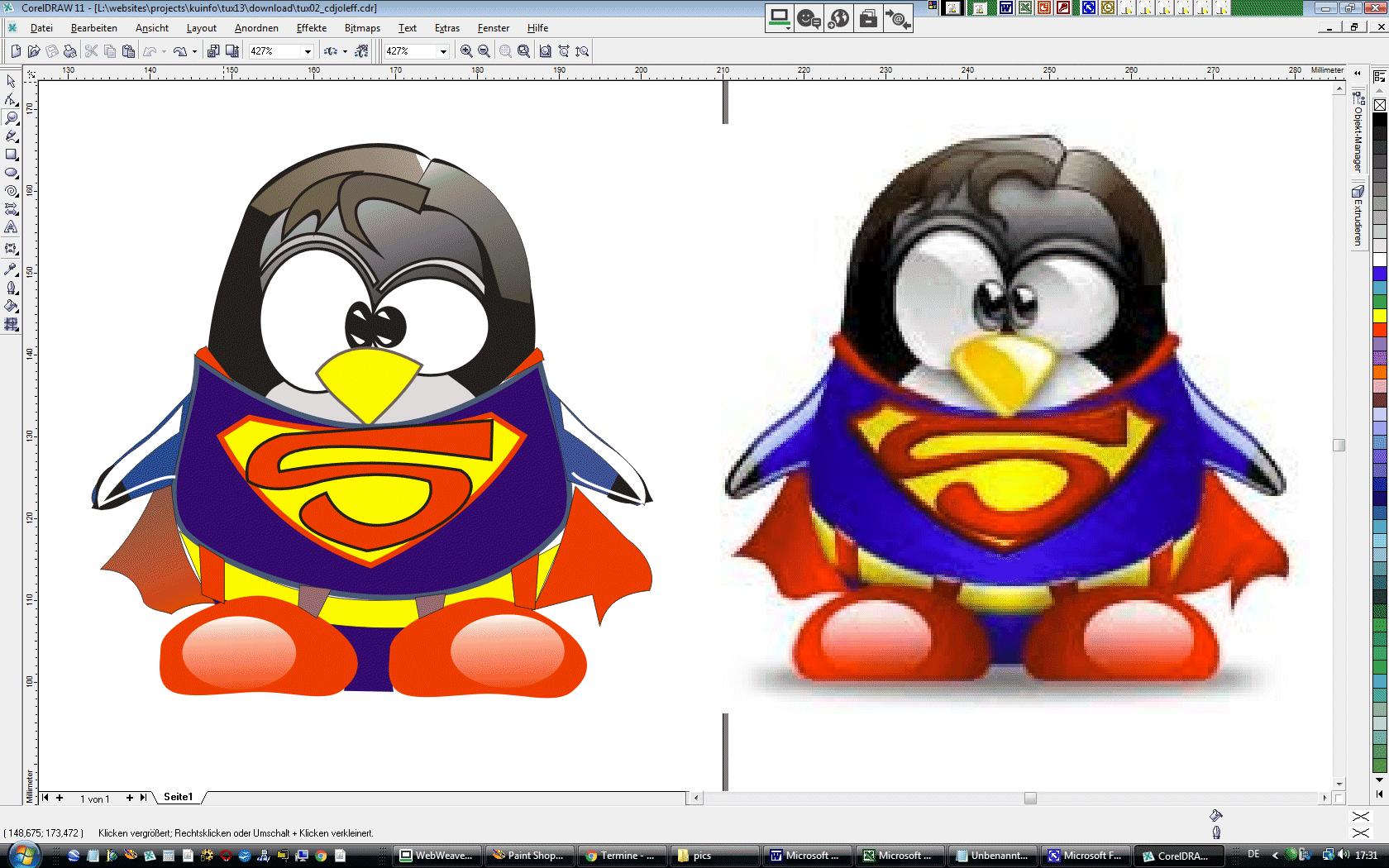
Task: Select the Text tool
Action: click(x=11, y=227)
